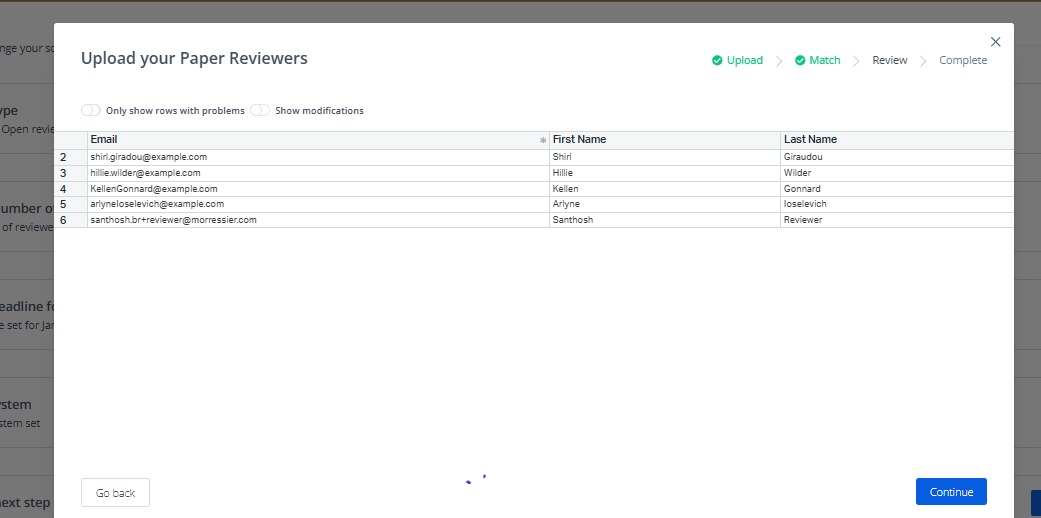Click the green checkmark beside Match step
Viewport: 1041px width, 518px height.
point(800,61)
